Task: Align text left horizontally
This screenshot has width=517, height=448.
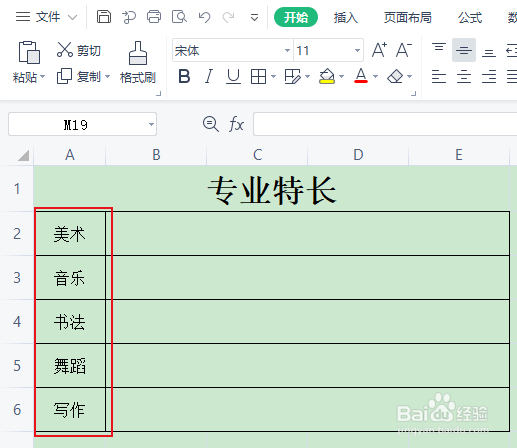Action: tap(439, 77)
